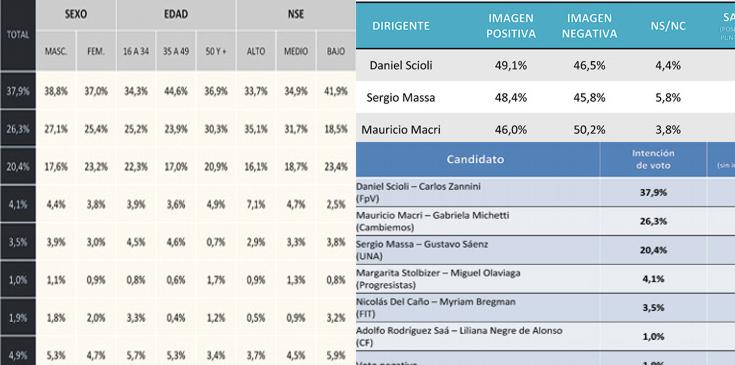Click the NS/NC column header
Image resolution: width=735 pixels, height=365 pixels.
[668, 26]
